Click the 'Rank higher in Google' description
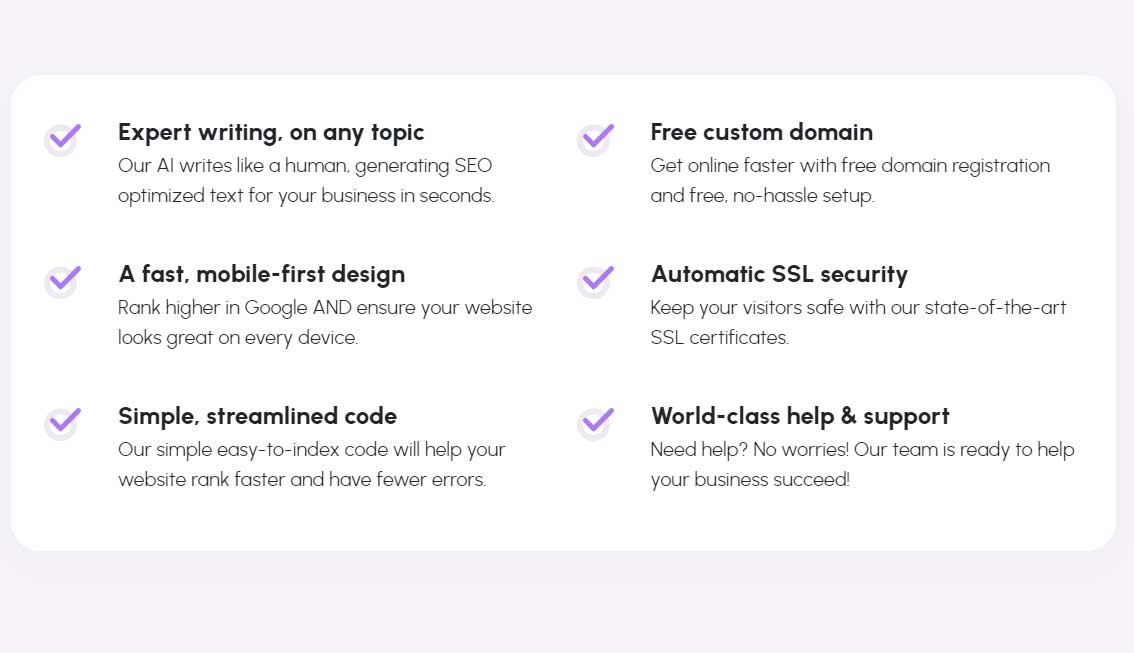This screenshot has width=1134, height=653. click(325, 323)
